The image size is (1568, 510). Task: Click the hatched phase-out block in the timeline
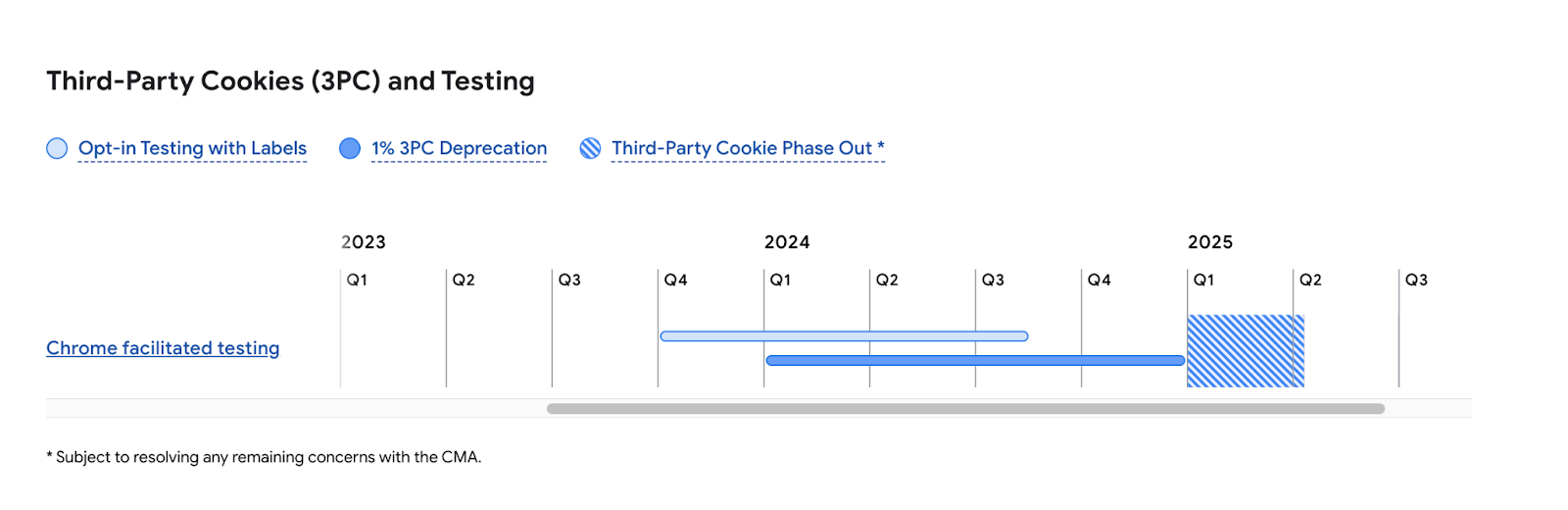pos(1245,351)
